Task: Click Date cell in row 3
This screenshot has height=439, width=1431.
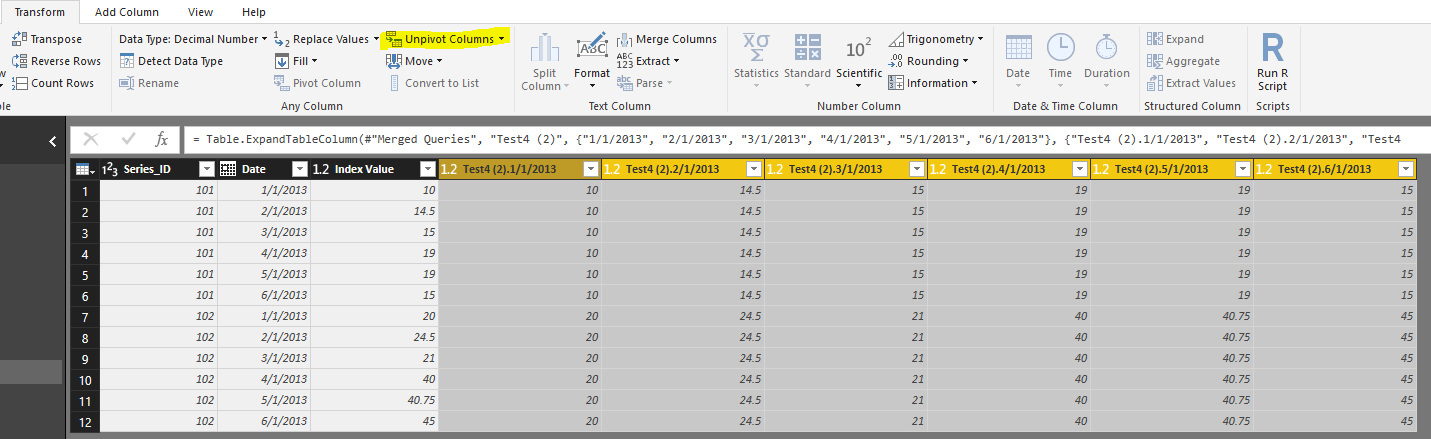Action: point(264,232)
